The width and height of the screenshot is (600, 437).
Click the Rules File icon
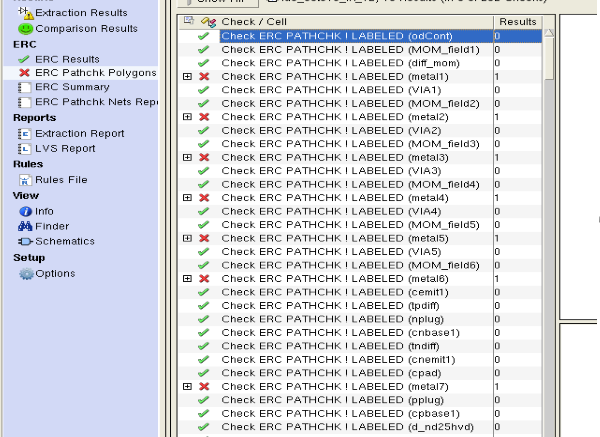[x=25, y=180]
